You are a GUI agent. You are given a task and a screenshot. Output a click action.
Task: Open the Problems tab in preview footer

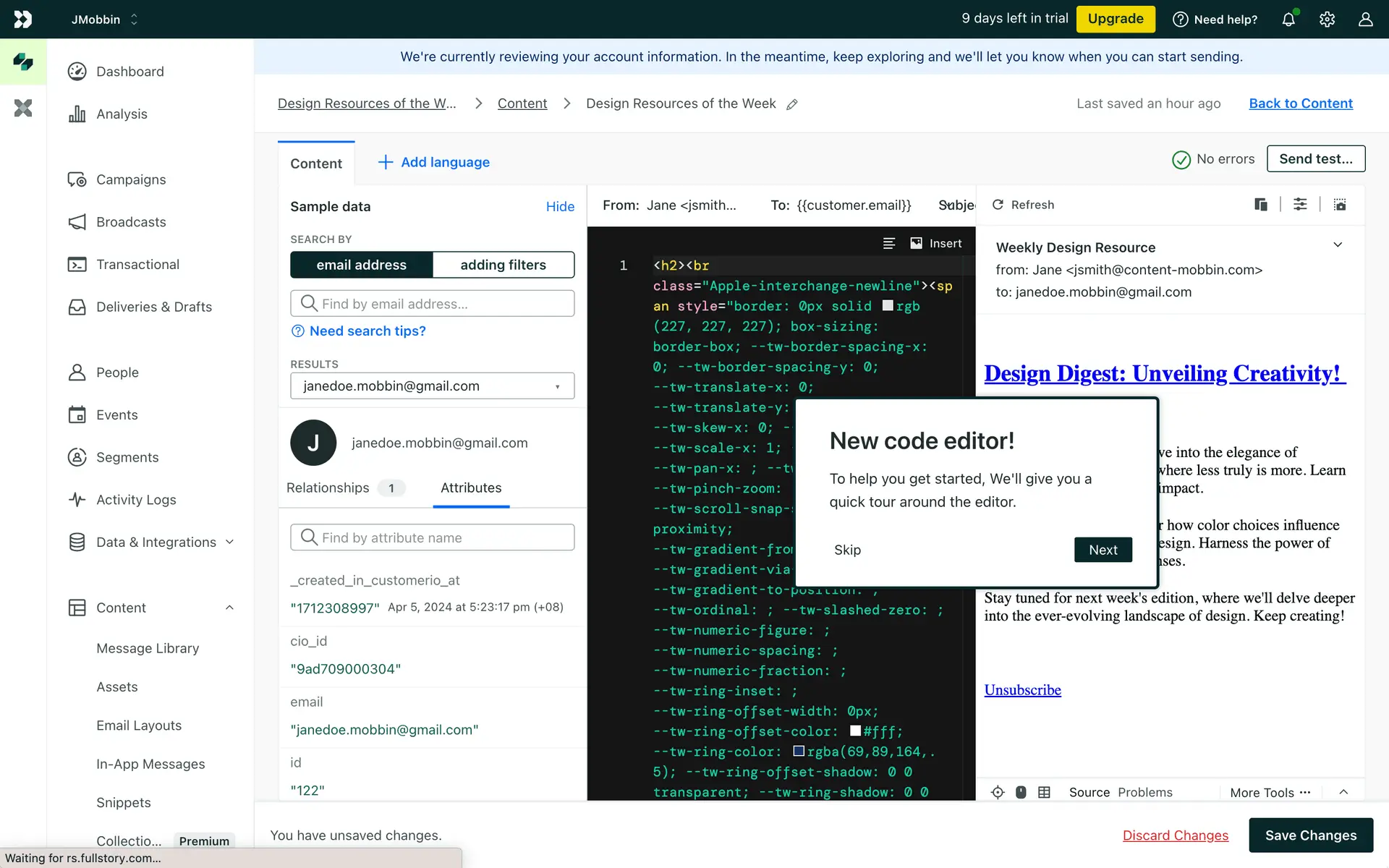1144,792
